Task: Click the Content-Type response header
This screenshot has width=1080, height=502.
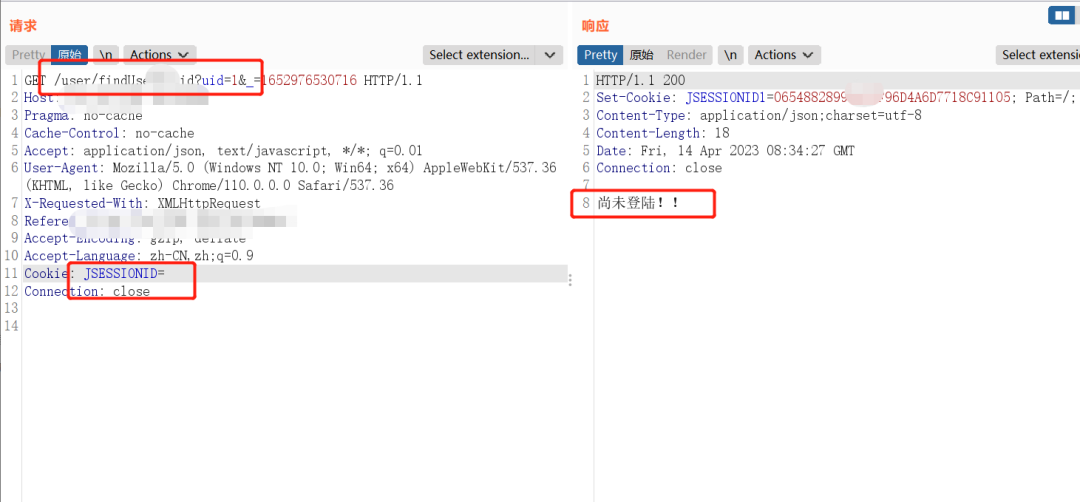Action: coord(759,116)
